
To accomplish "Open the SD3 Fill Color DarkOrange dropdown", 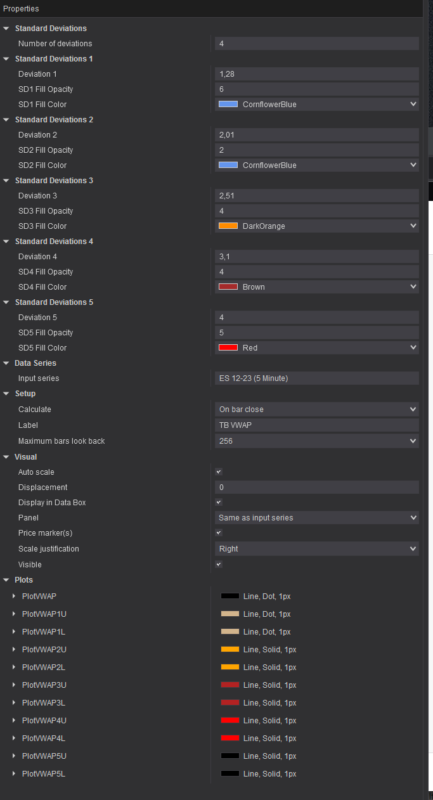I will click(x=317, y=226).
